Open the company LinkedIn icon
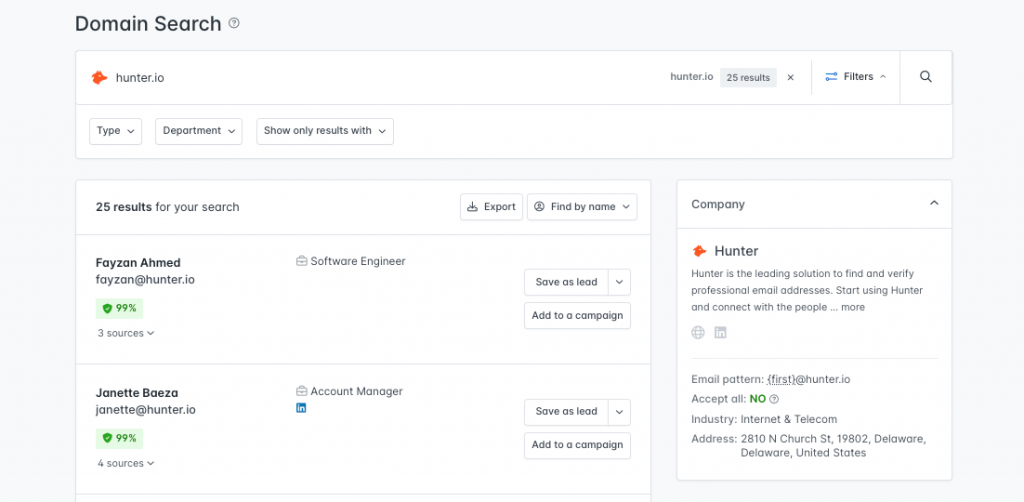This screenshot has width=1024, height=502. pyautogui.click(x=720, y=333)
